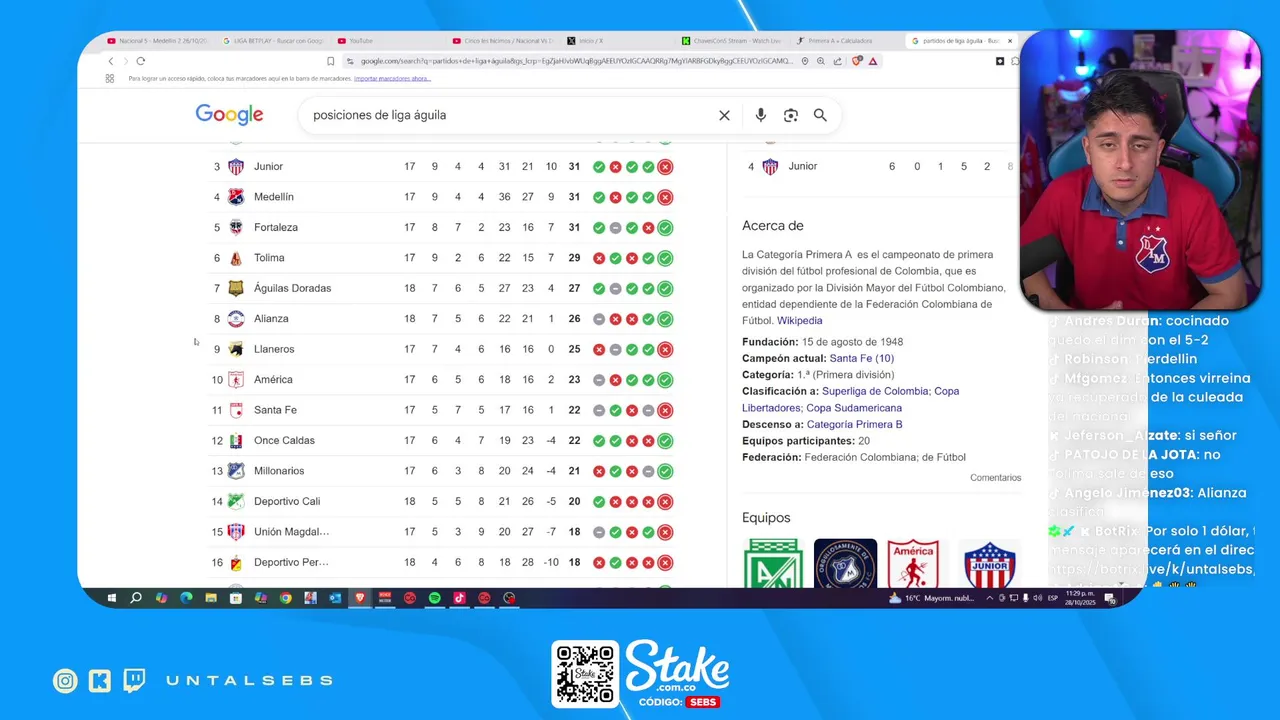This screenshot has width=1280, height=720.
Task: Click the Brave shields icon
Action: [857, 61]
